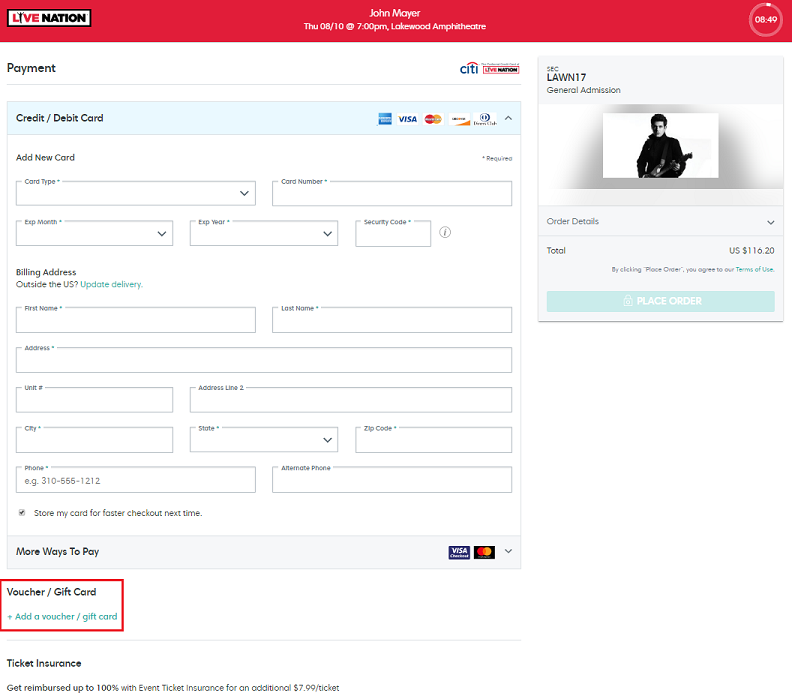Click the General Admission label
The image size is (792, 696).
[583, 90]
